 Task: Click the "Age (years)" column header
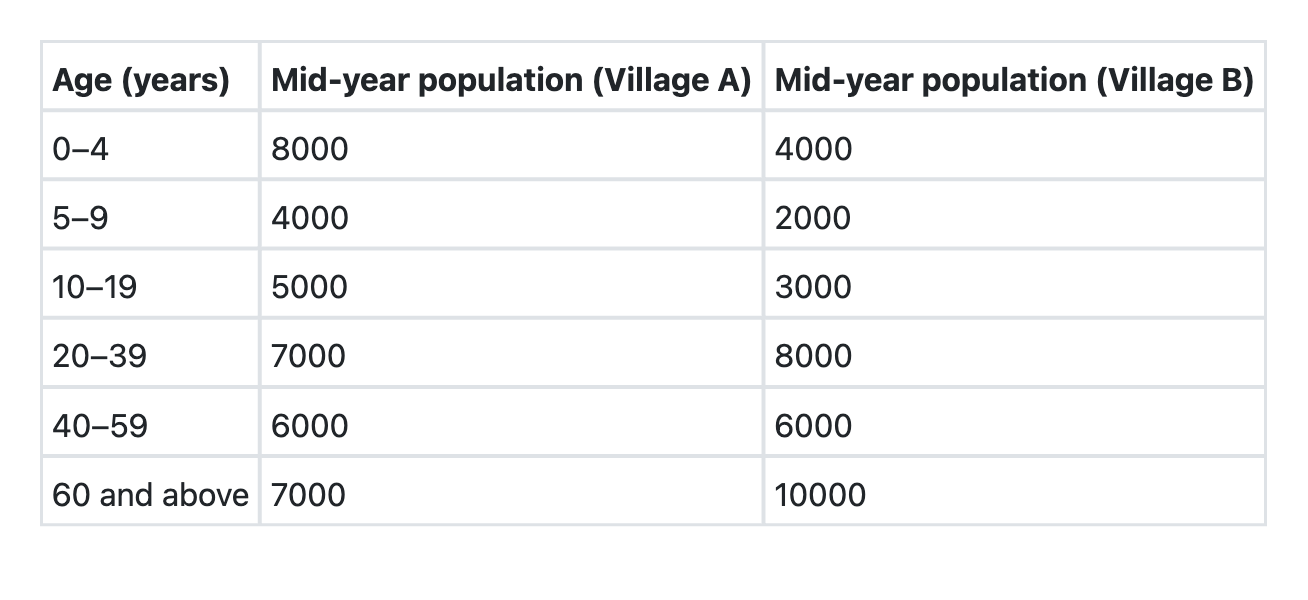click(141, 80)
